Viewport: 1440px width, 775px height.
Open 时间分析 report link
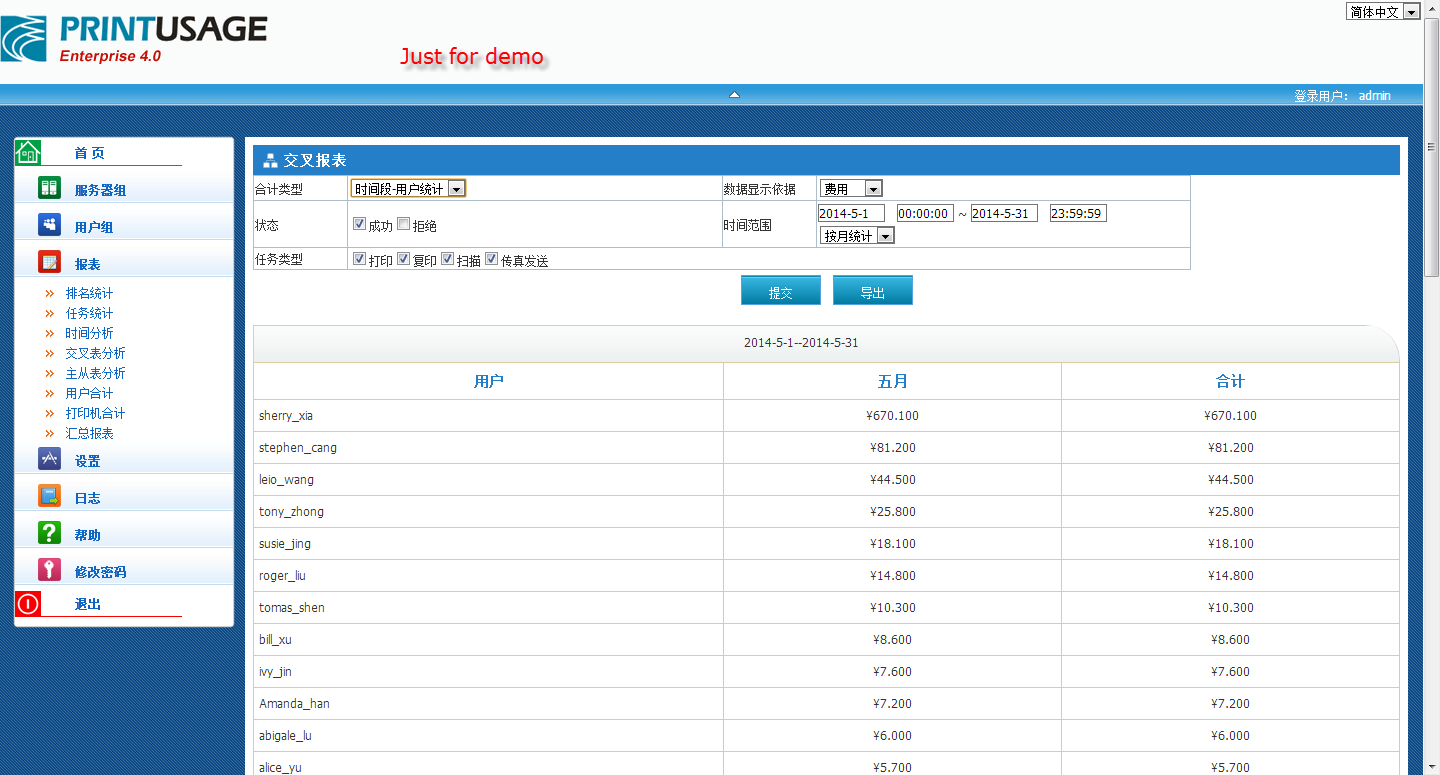click(x=90, y=333)
